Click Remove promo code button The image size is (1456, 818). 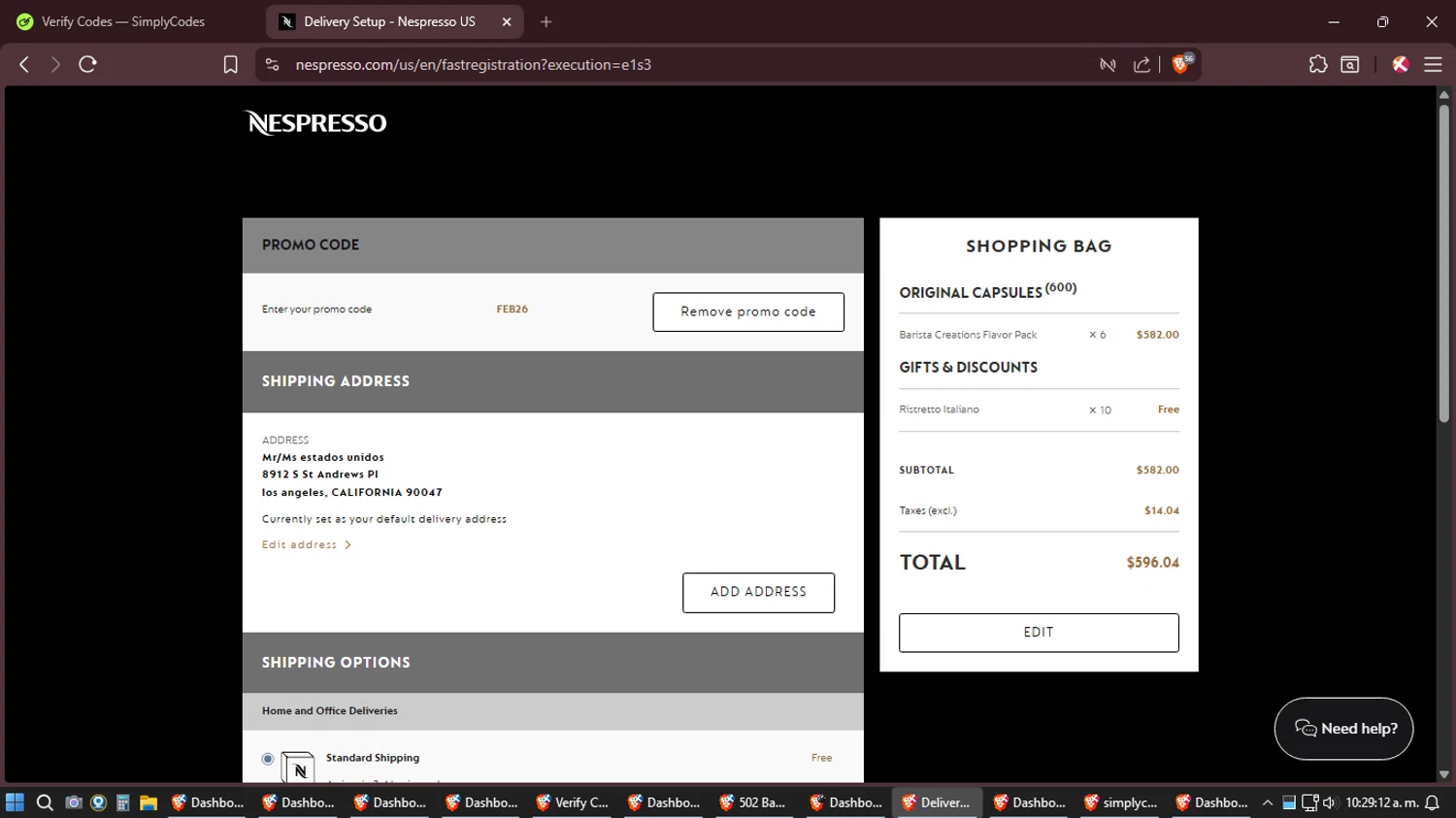click(748, 311)
